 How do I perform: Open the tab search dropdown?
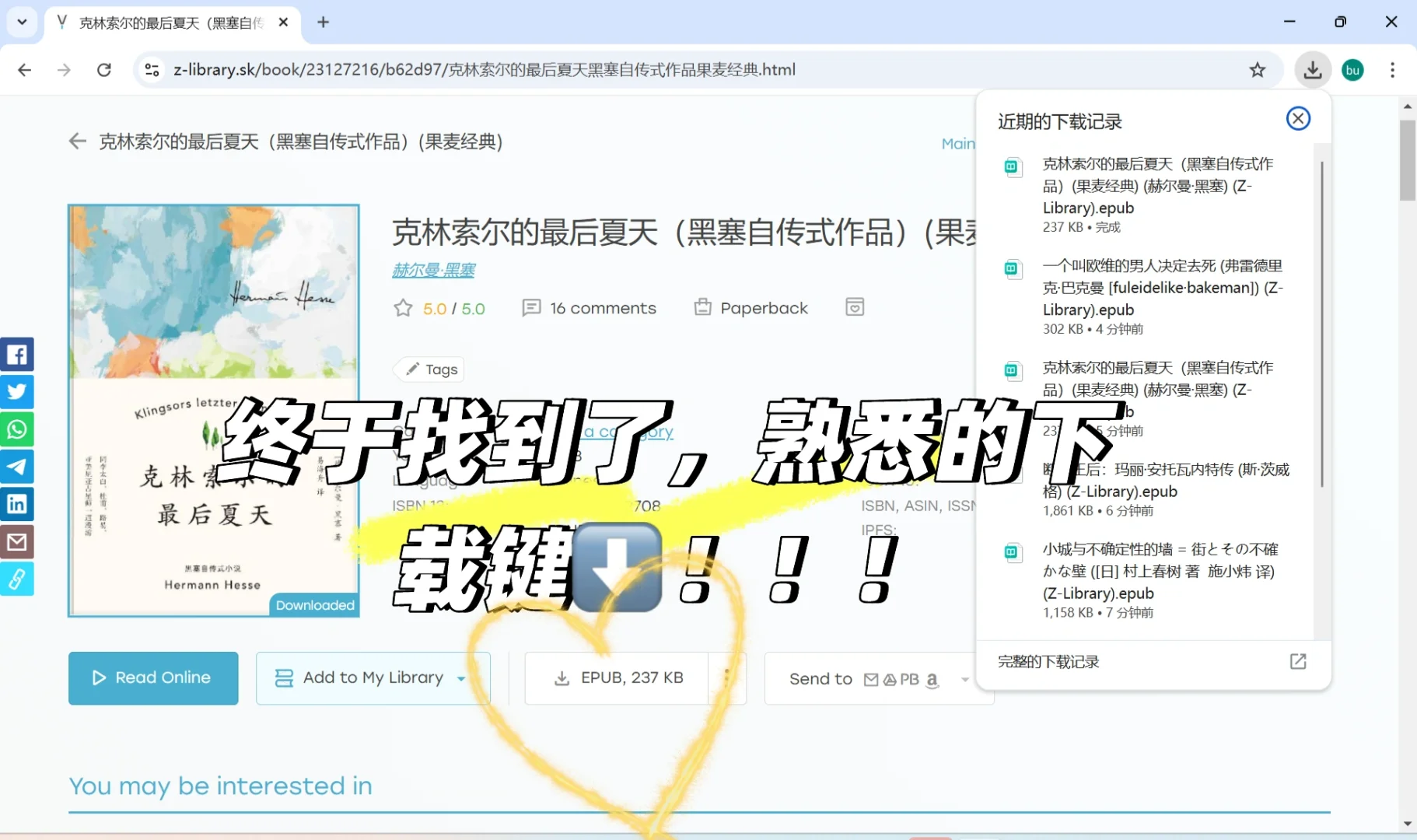pos(22,23)
